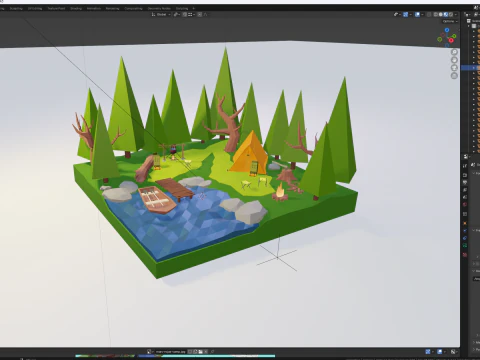Open the red Material properties tab

point(465,255)
